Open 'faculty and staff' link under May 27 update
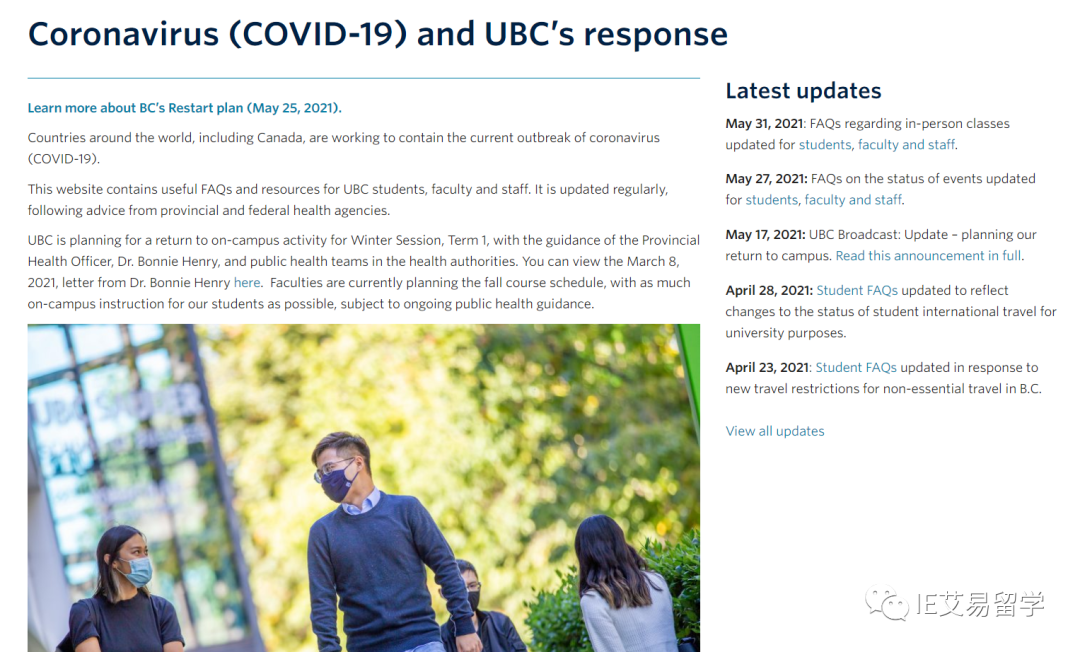This screenshot has height=652, width=1080. click(x=853, y=200)
